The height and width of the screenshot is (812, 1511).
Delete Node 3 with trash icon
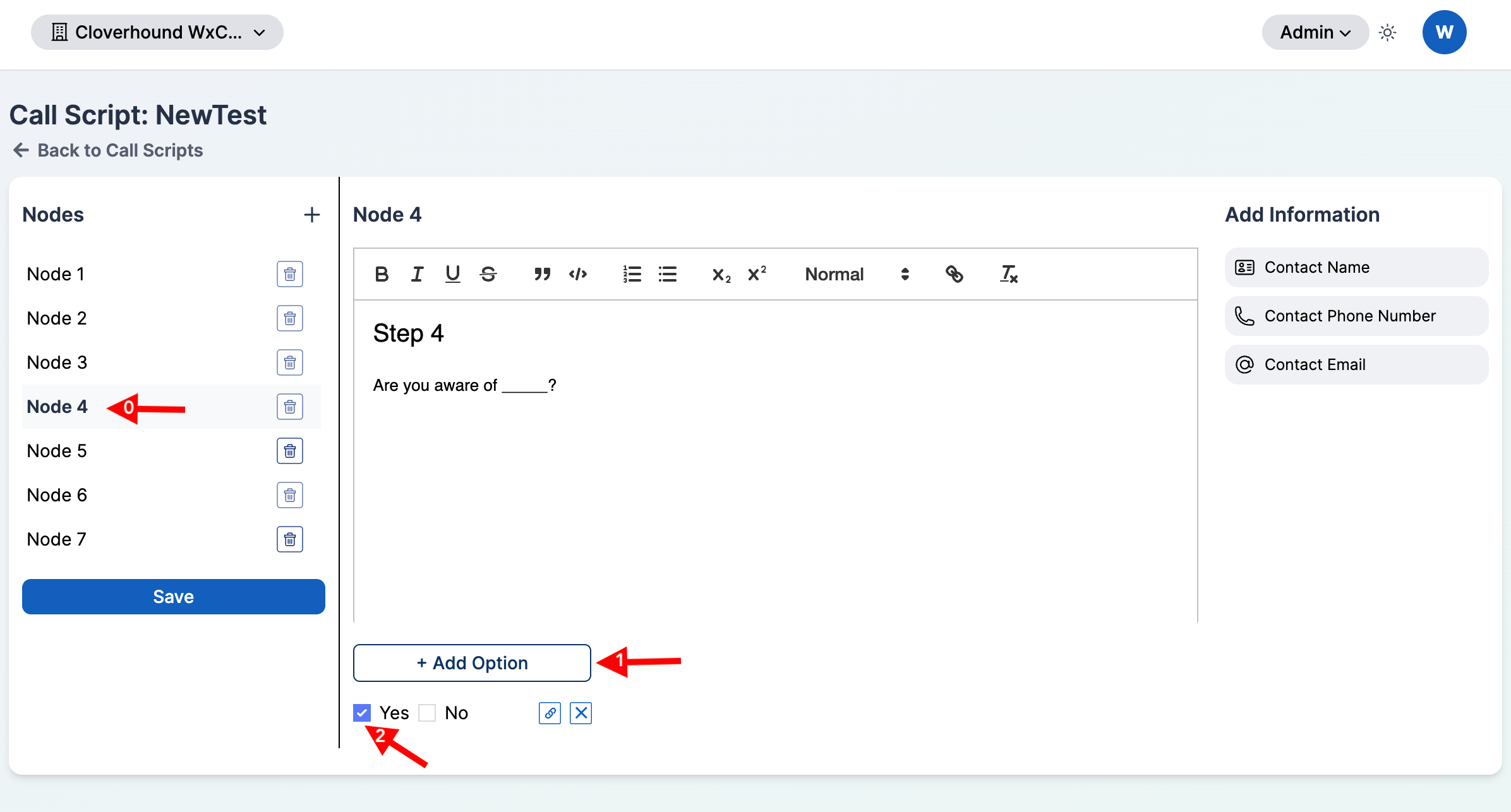pos(290,362)
